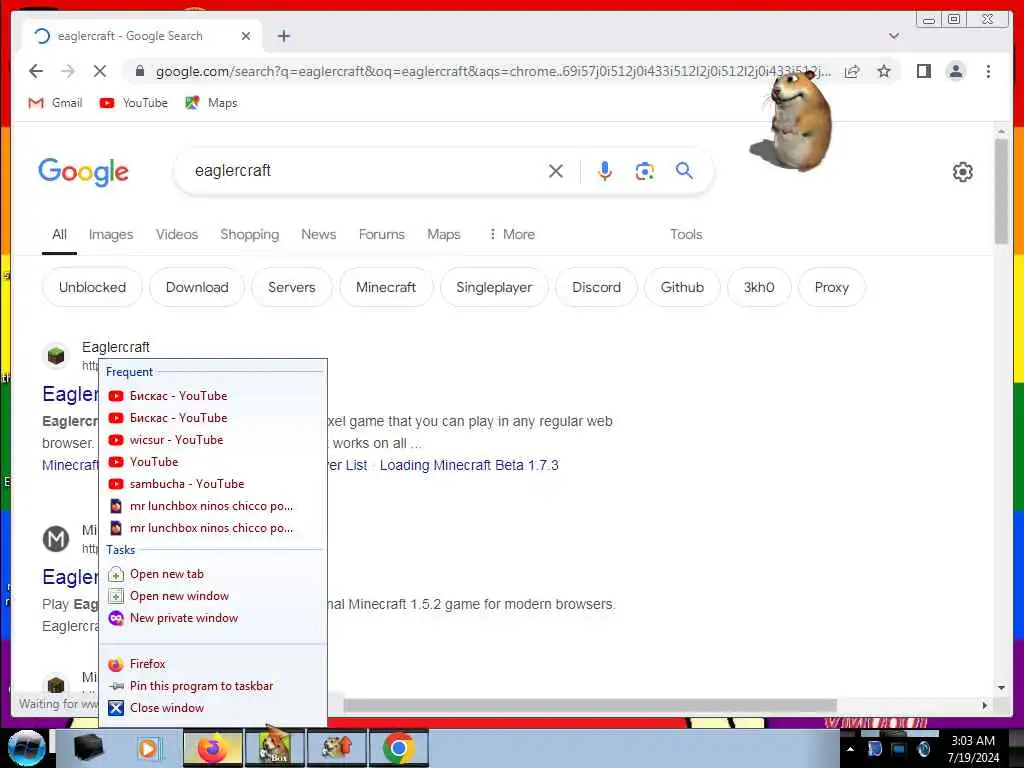Filter results with Download chip
Screen dimensions: 1024x768
(197, 287)
